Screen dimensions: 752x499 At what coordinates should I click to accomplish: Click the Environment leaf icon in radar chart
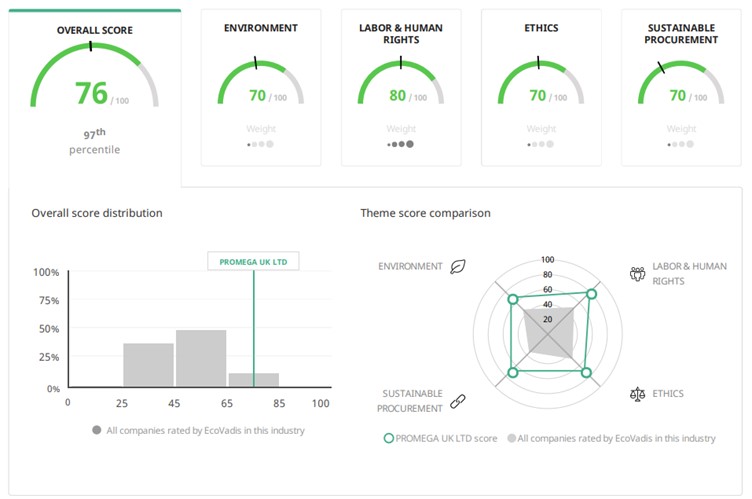[458, 267]
